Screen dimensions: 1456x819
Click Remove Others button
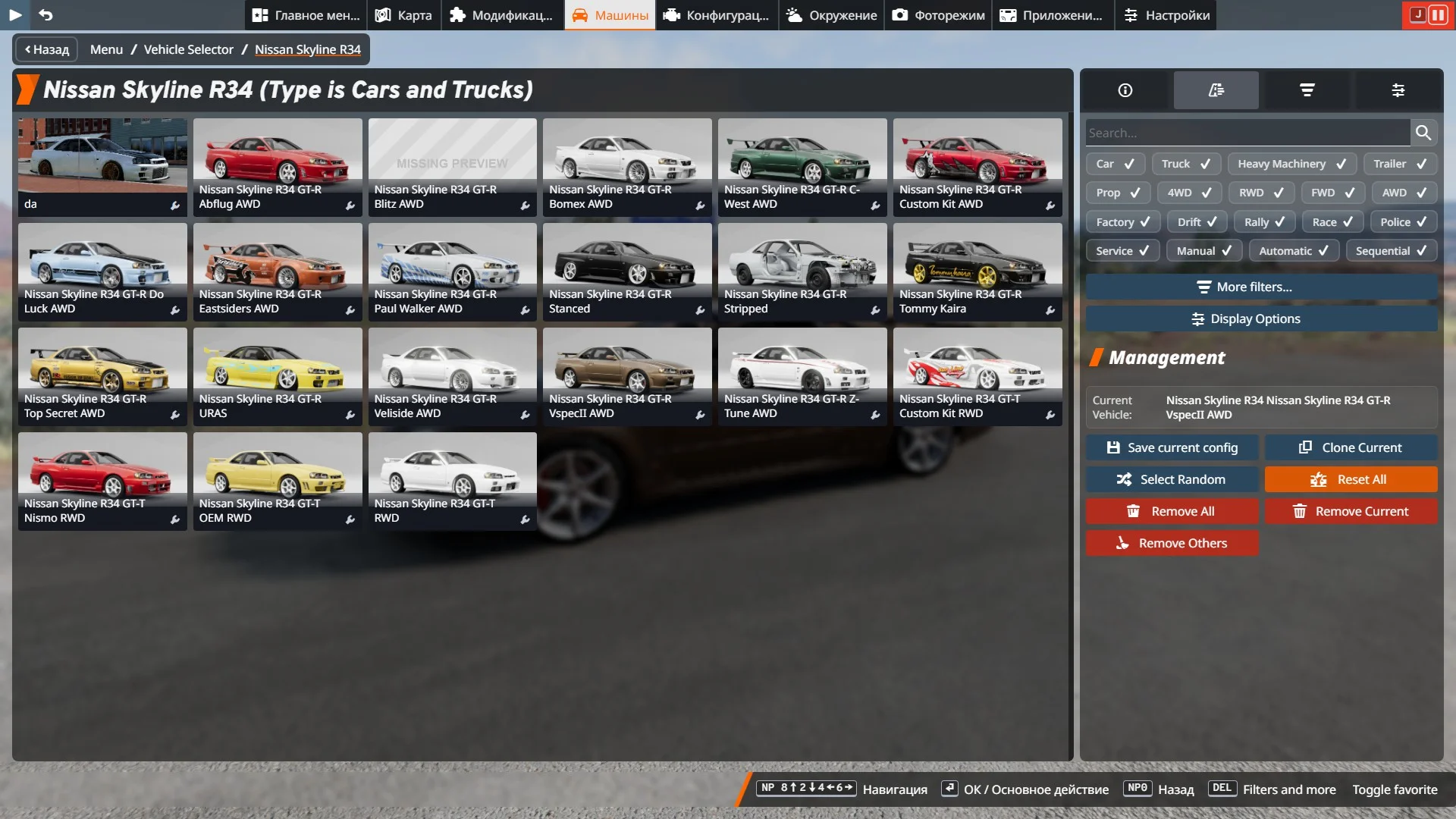[1172, 543]
